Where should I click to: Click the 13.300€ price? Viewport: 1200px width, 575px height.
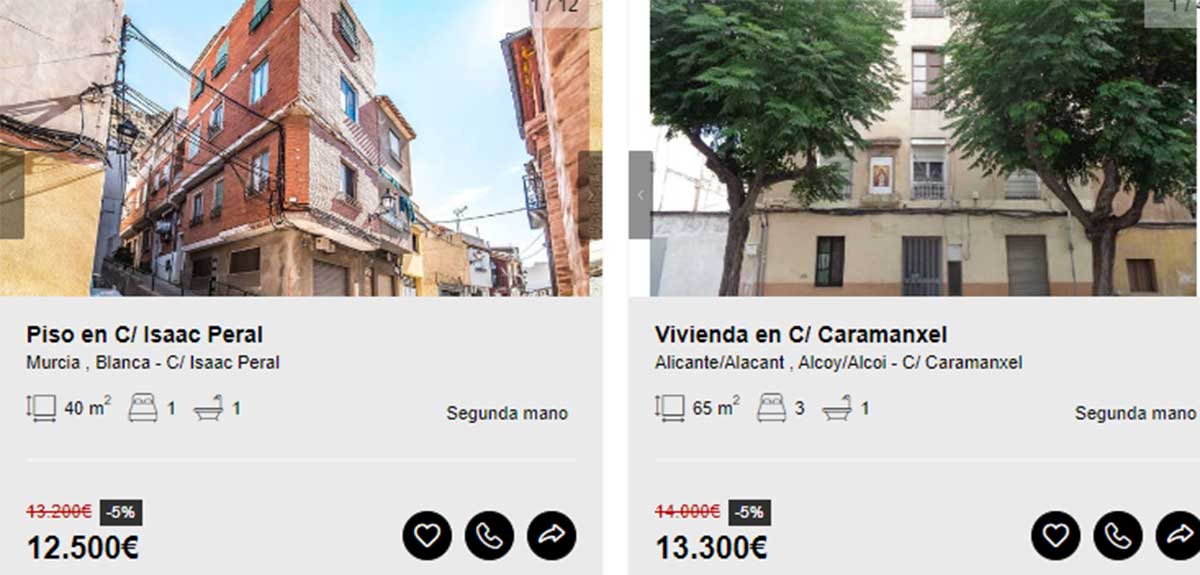pyautogui.click(x=711, y=548)
